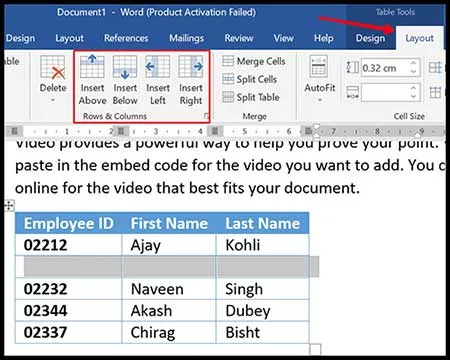Open the View tab
Viewport: 450px width, 360px height.
click(283, 38)
